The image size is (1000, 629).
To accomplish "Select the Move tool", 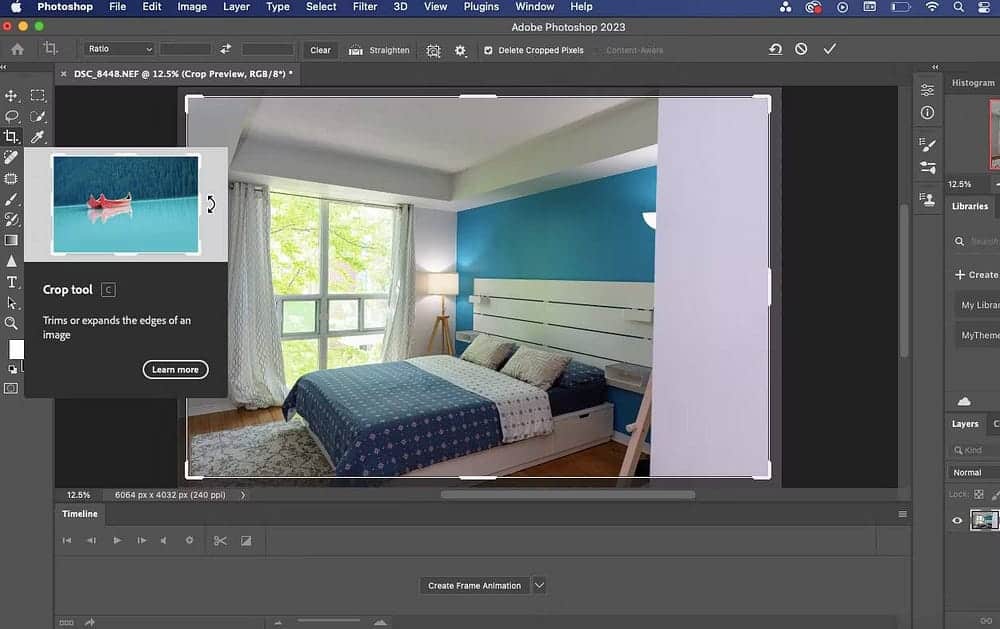I will (12, 96).
